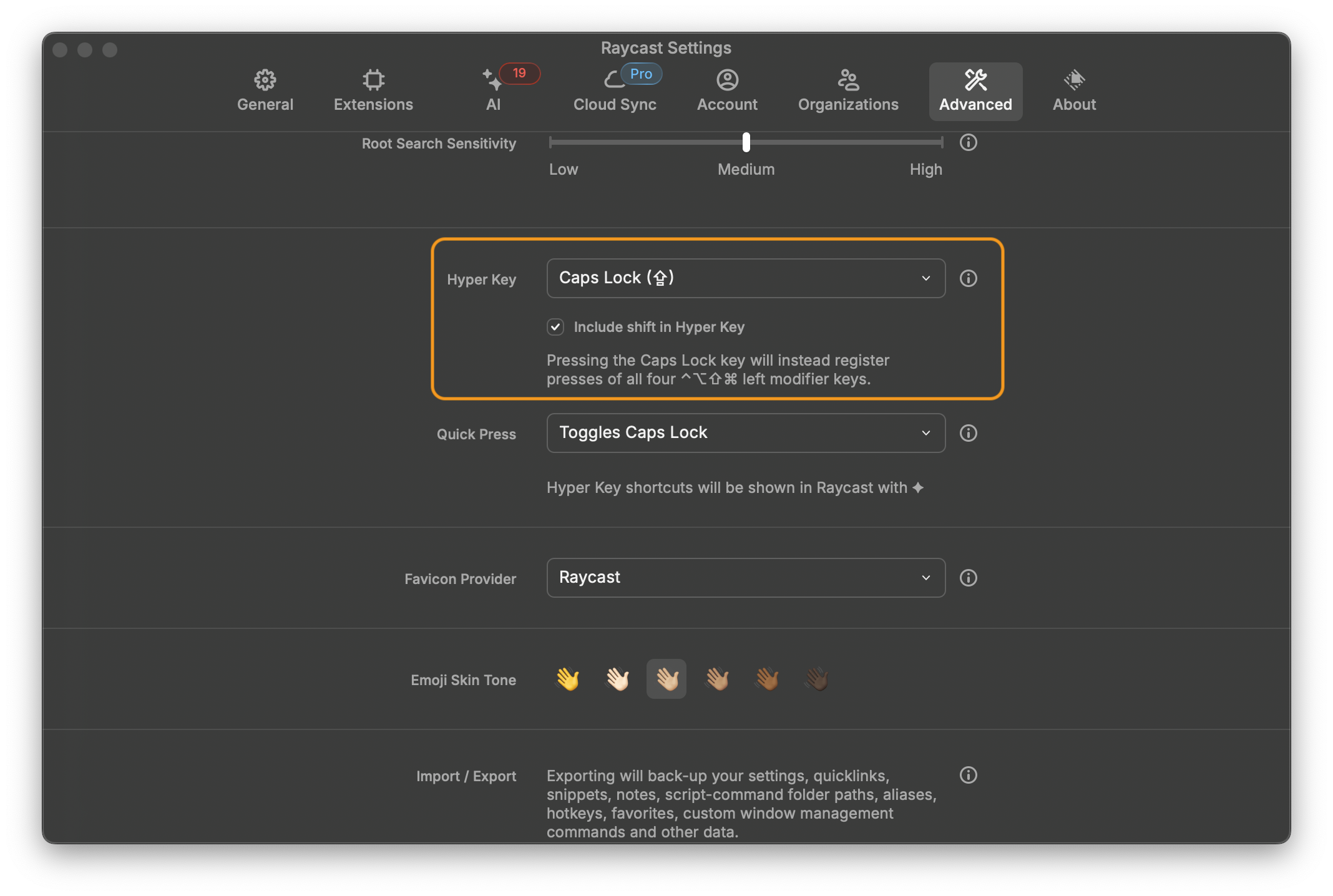1333x896 pixels.
Task: Click the red 19 badge on AI
Action: [519, 73]
